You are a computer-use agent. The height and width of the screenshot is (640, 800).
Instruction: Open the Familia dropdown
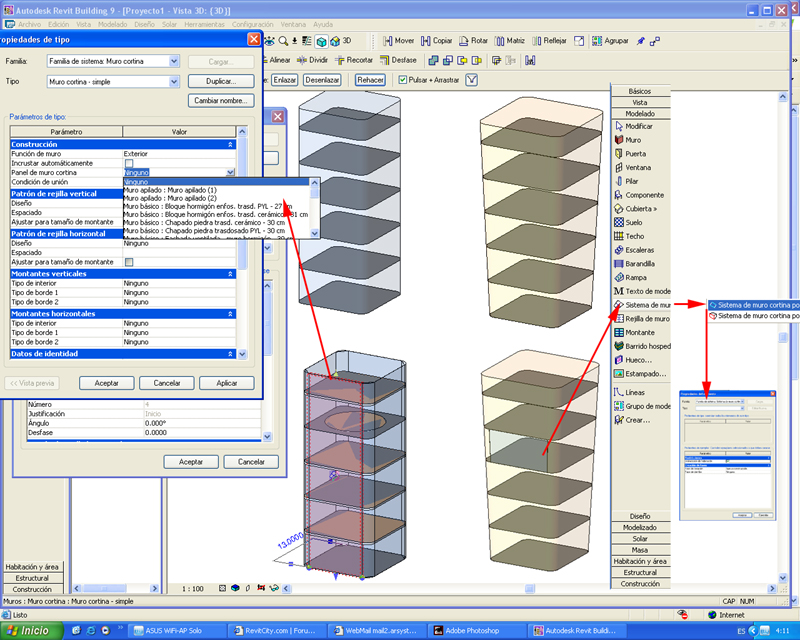[174, 61]
